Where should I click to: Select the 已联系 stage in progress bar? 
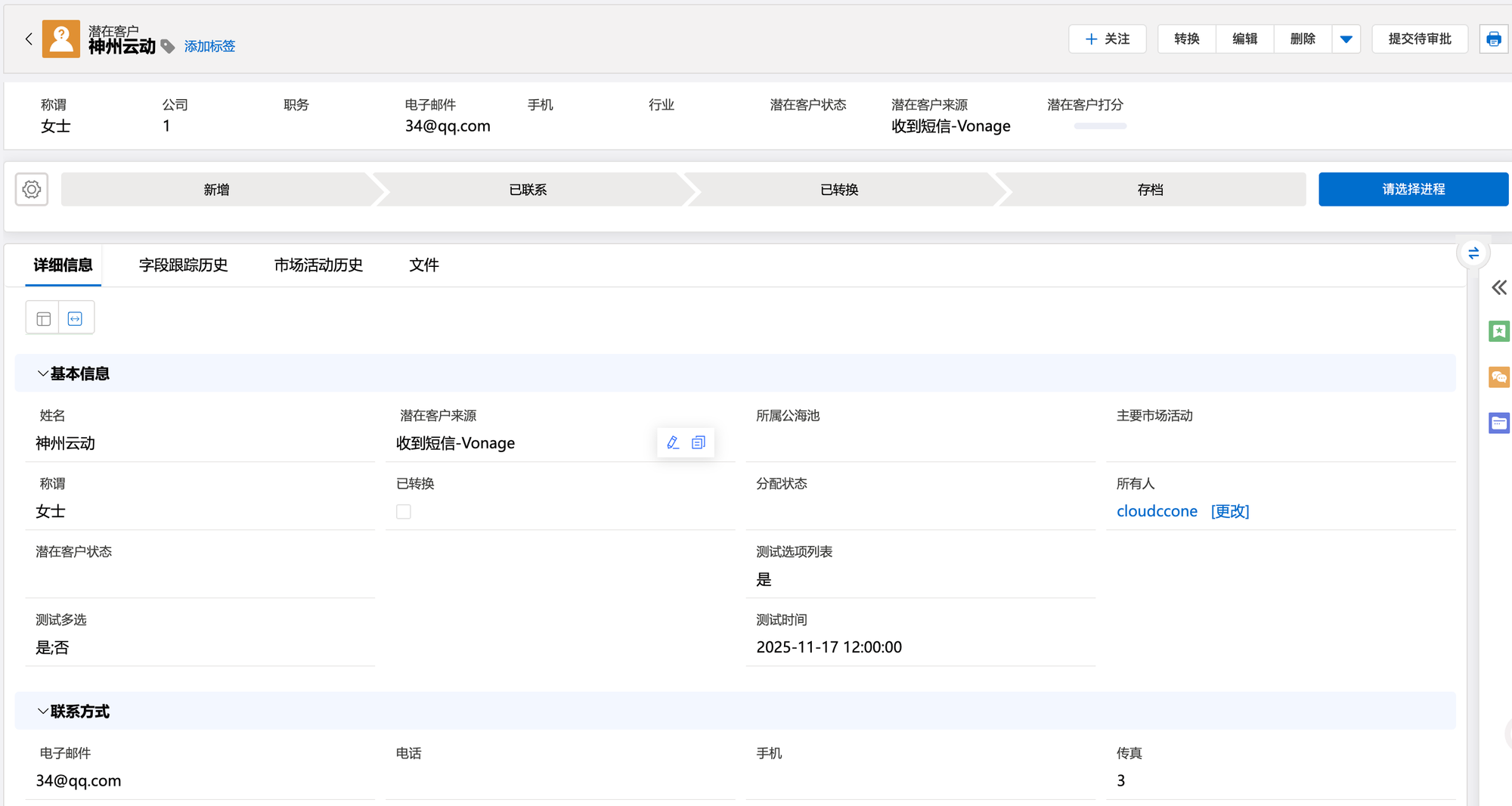point(528,190)
